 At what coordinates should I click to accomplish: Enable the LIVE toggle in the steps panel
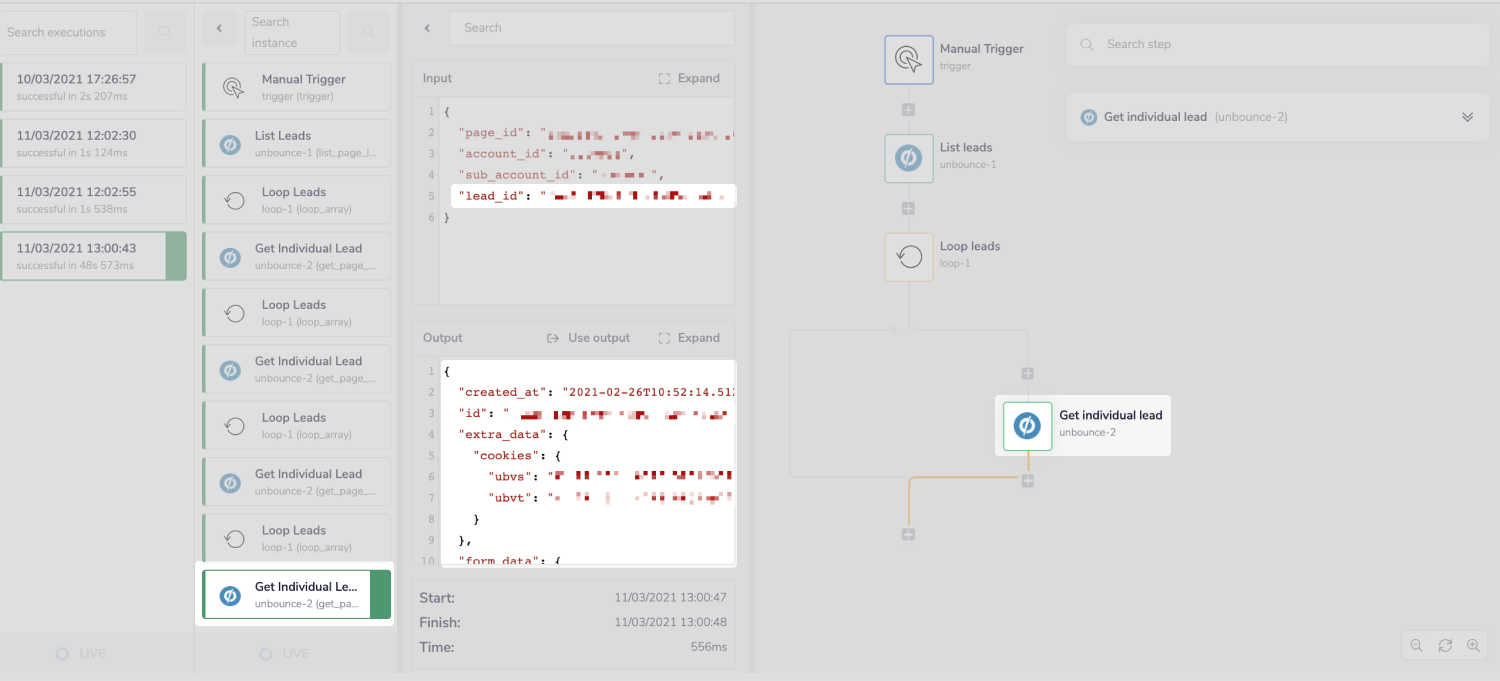click(285, 653)
